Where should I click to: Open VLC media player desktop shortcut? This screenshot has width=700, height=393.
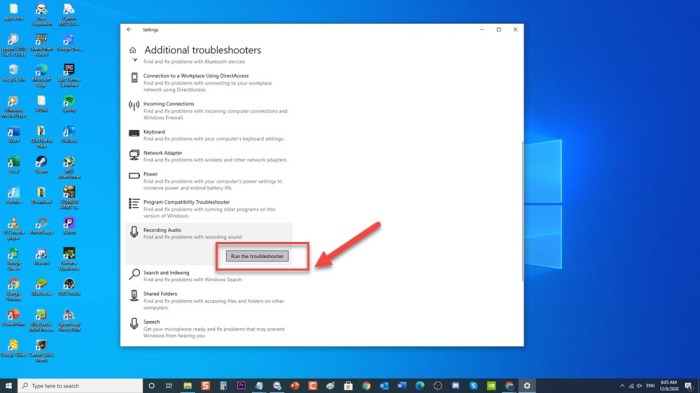tap(13, 229)
